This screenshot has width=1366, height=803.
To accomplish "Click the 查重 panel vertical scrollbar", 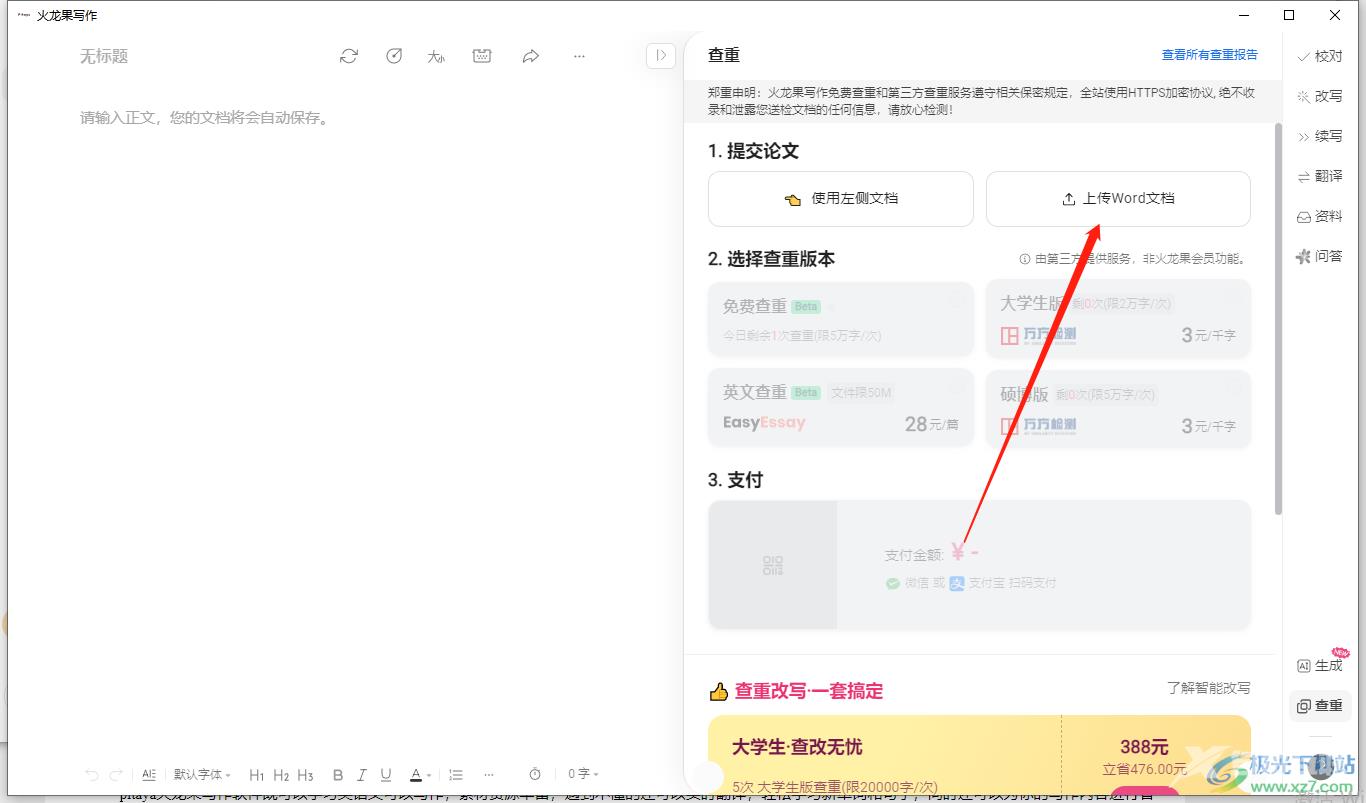I will [x=1277, y=319].
